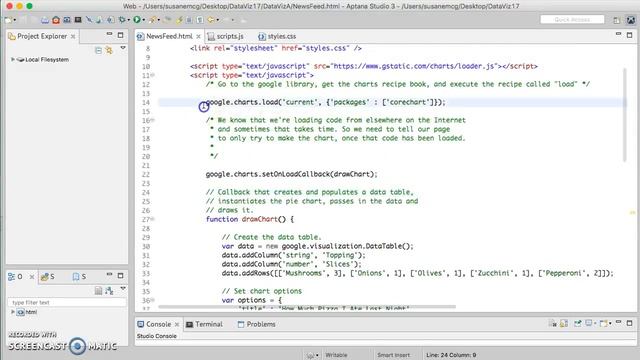Image resolution: width=640 pixels, height=360 pixels.
Task: Minimize the editor area
Action: [618, 34]
